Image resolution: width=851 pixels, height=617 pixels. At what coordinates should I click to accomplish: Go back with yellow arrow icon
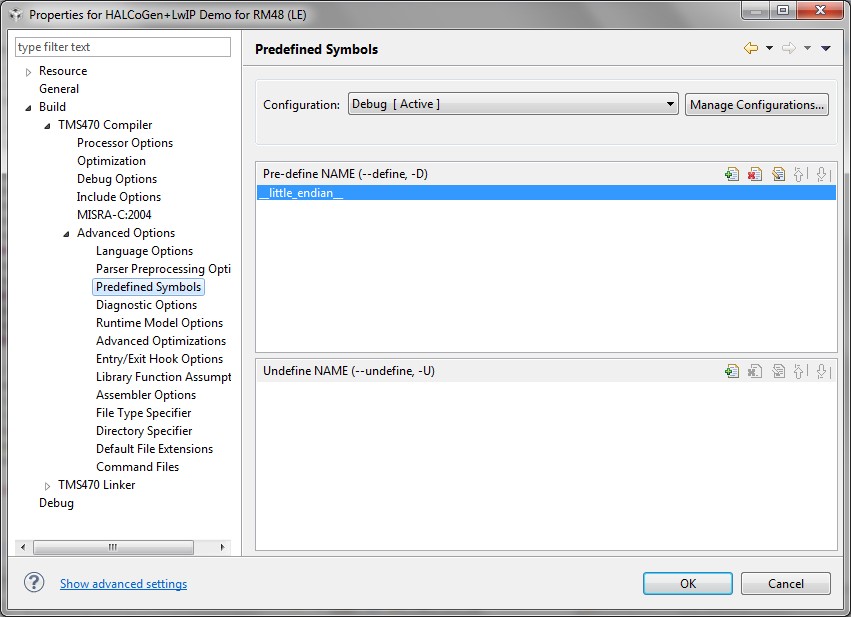click(x=751, y=48)
